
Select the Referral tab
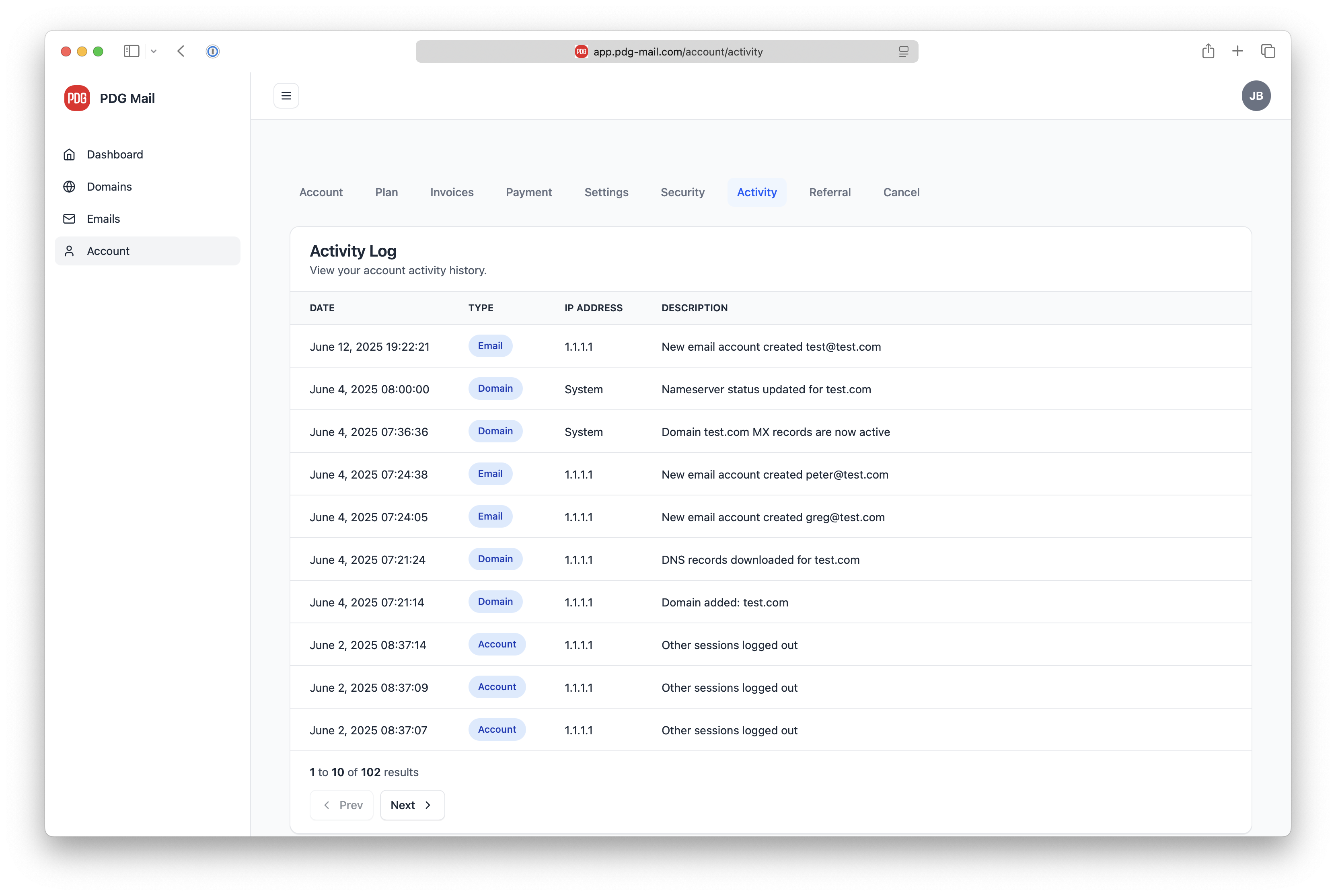pyautogui.click(x=830, y=193)
